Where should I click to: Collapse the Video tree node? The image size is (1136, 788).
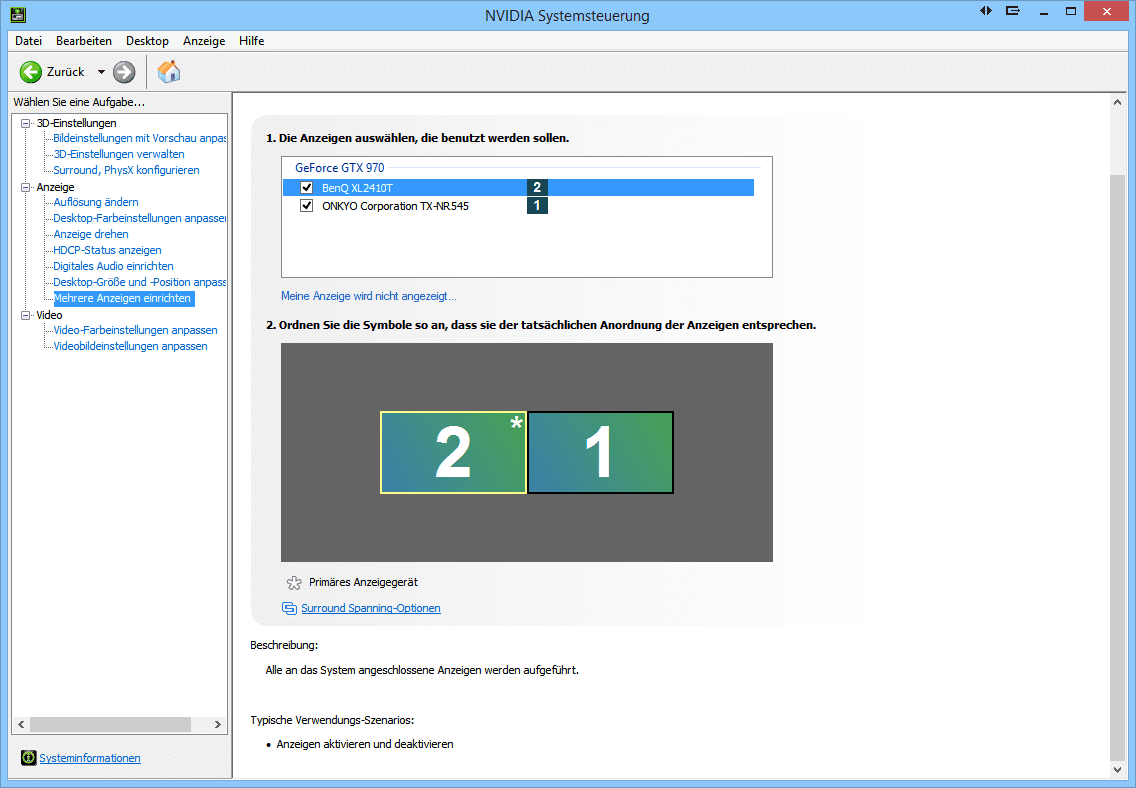coord(26,315)
